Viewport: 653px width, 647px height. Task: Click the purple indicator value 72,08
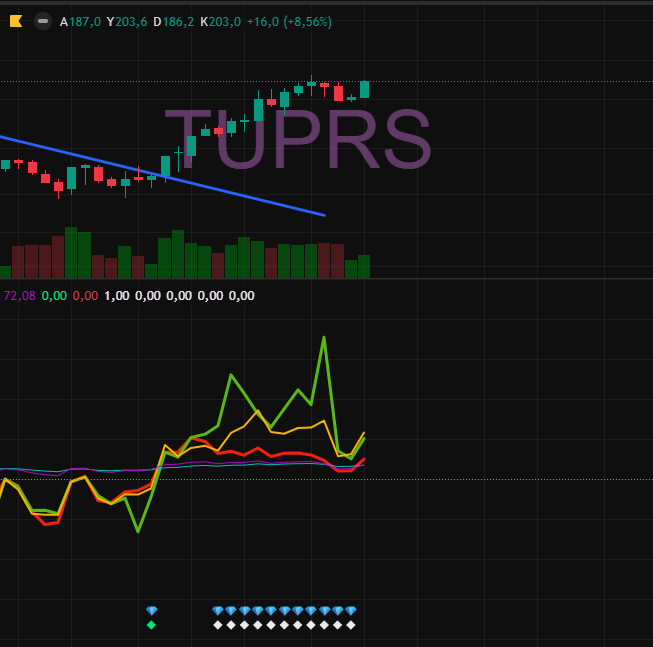pyautogui.click(x=19, y=296)
